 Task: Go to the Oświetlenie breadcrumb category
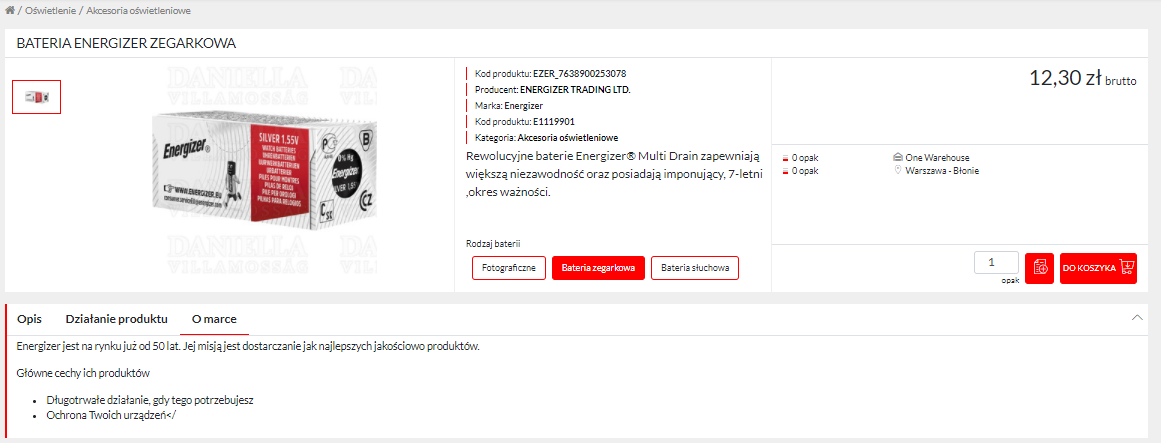coord(50,12)
